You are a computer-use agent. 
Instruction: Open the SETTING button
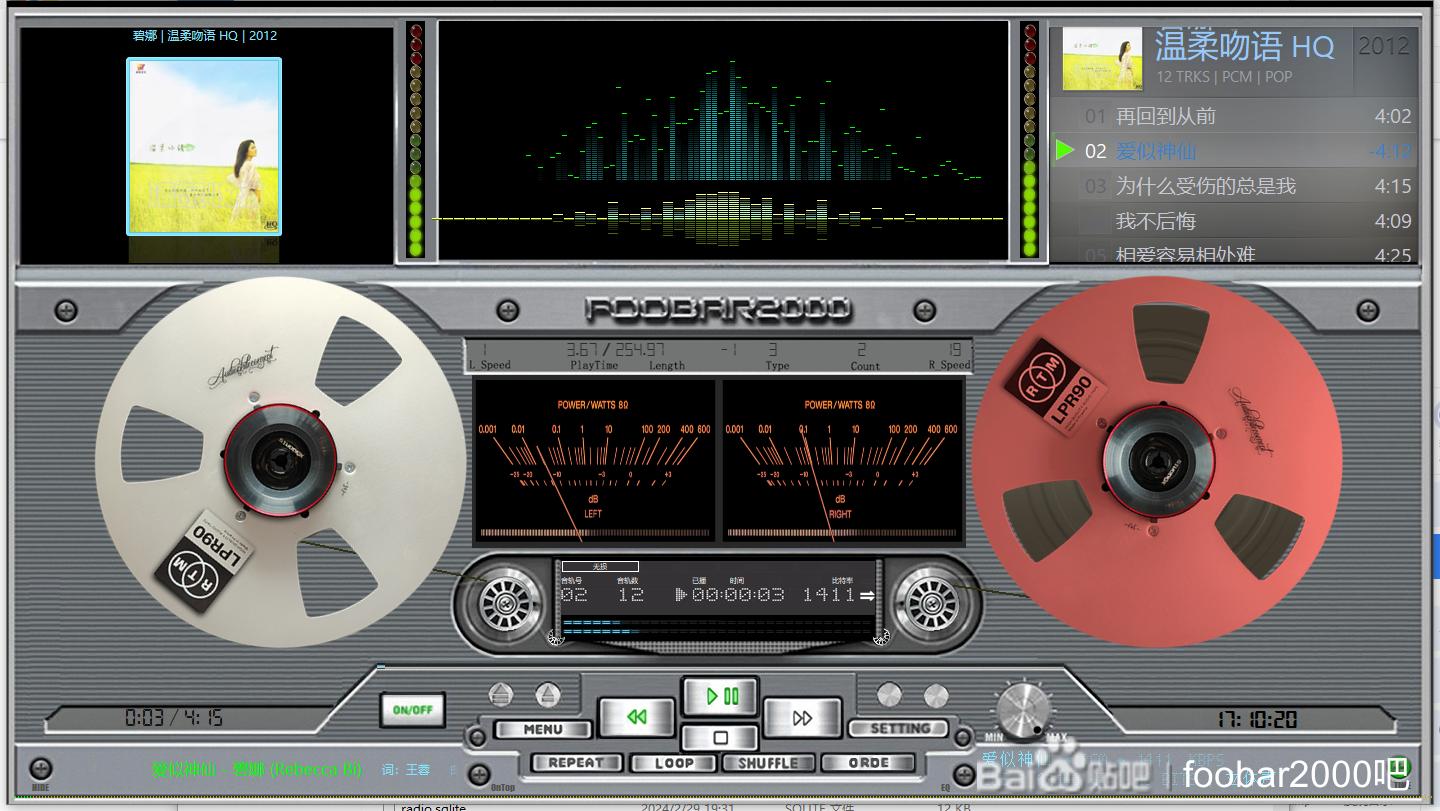899,729
